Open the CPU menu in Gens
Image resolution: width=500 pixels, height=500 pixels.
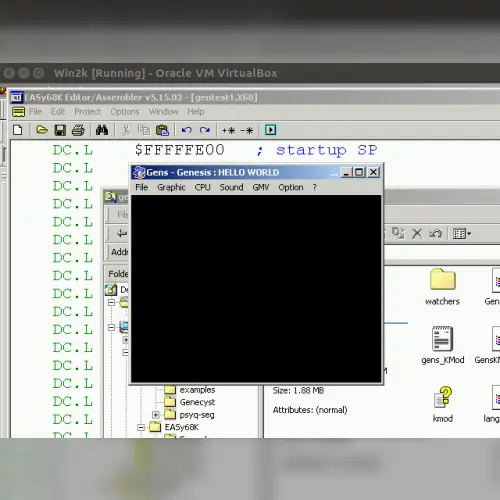[x=202, y=187]
